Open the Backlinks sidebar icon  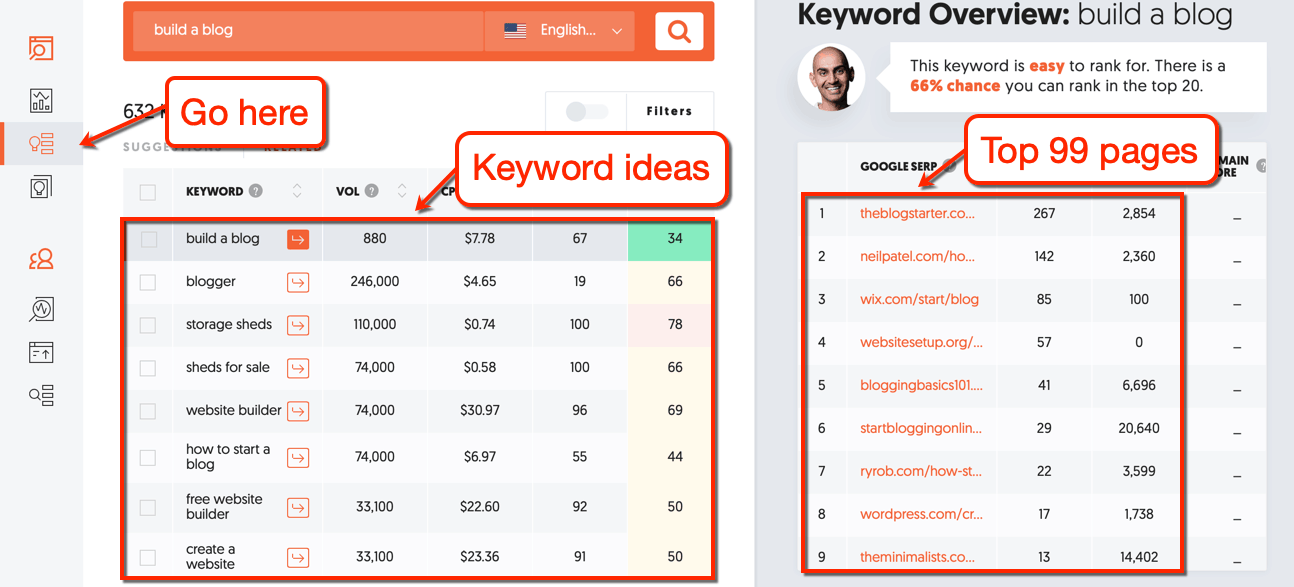(x=41, y=352)
